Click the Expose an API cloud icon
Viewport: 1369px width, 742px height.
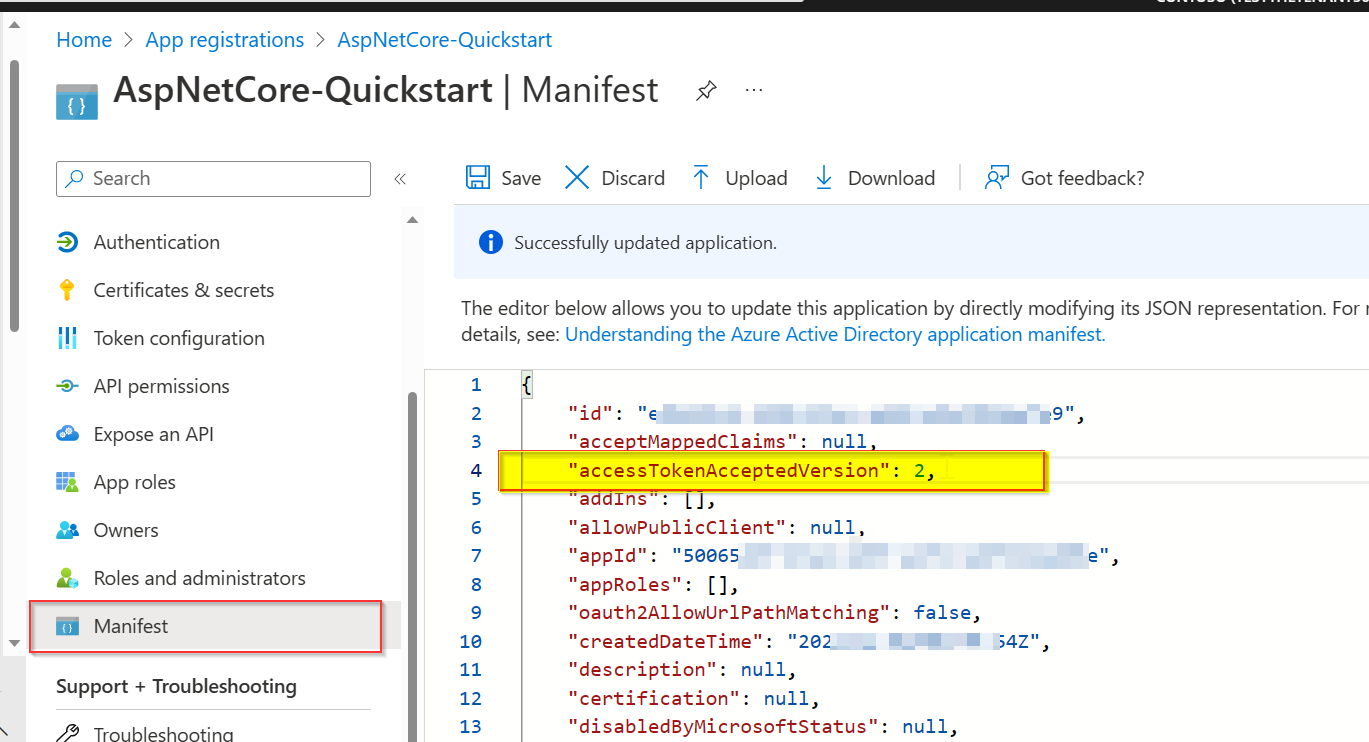click(67, 434)
